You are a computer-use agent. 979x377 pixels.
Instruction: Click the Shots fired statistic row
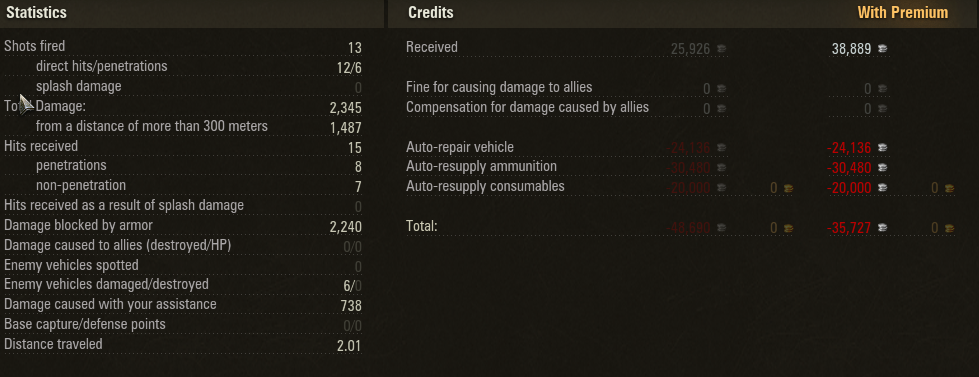pos(183,47)
